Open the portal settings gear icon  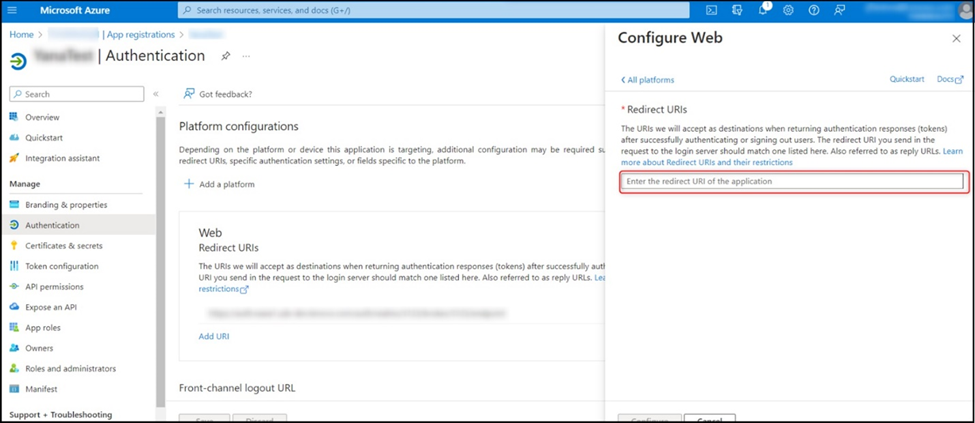coord(788,10)
